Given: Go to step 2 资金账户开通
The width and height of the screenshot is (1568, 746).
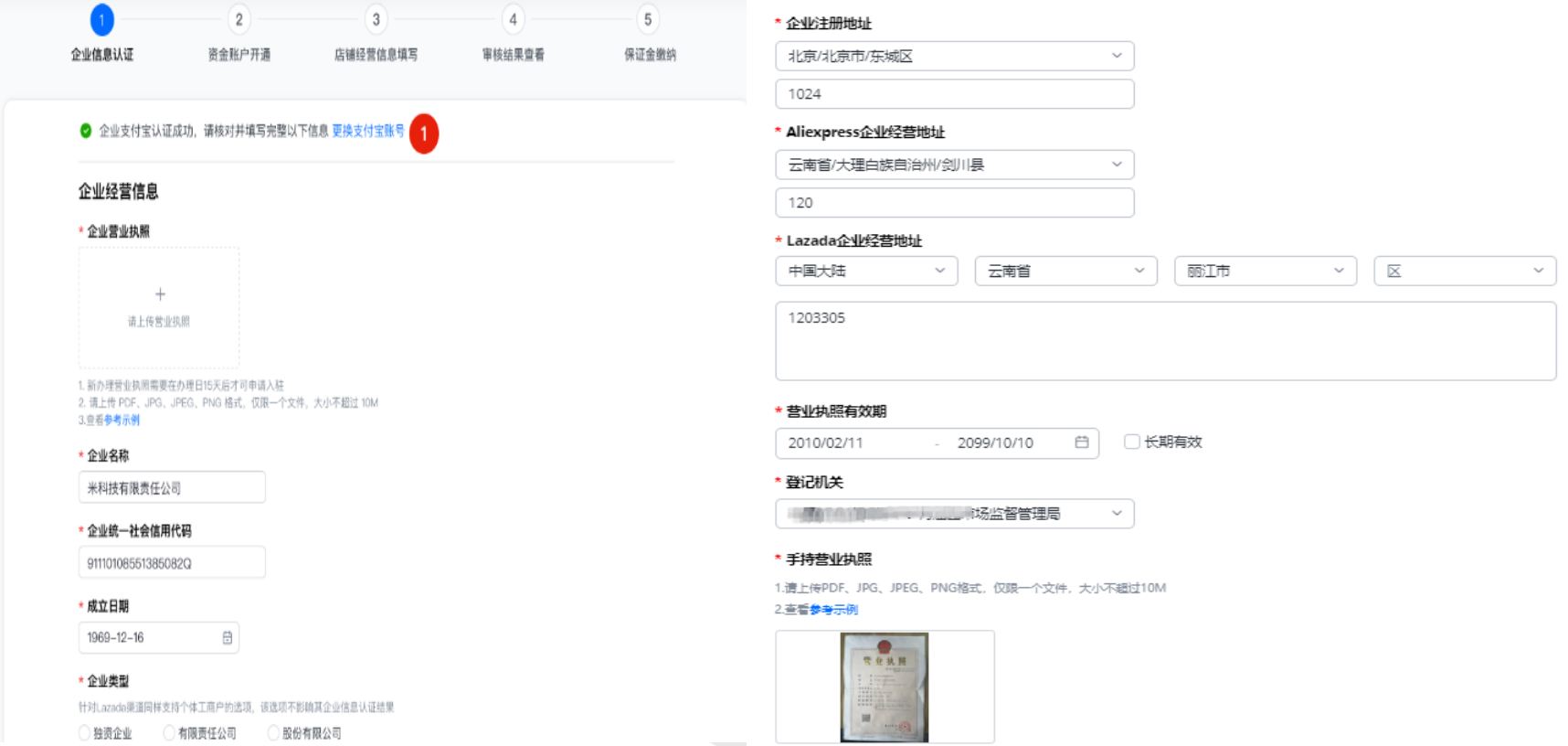Looking at the screenshot, I should tap(239, 19).
